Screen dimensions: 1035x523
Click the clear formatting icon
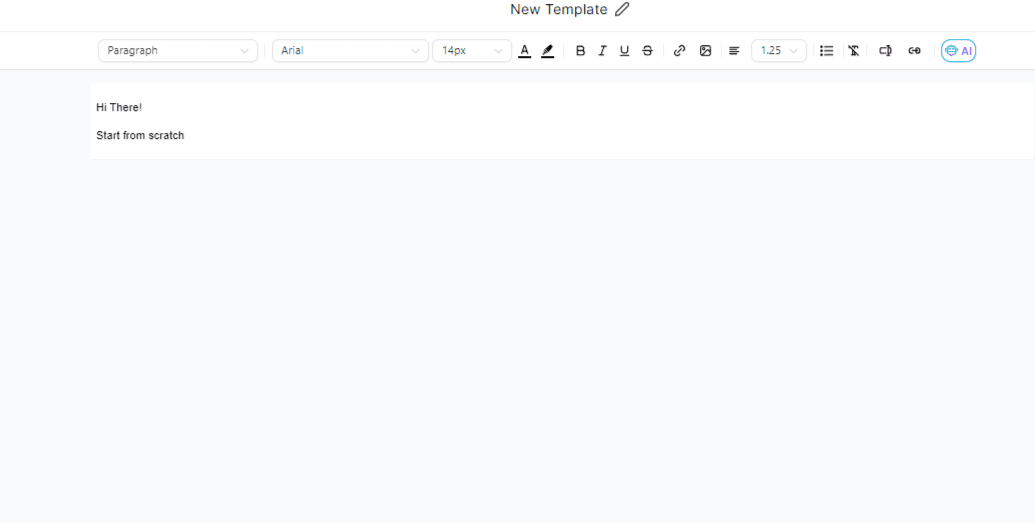(853, 51)
